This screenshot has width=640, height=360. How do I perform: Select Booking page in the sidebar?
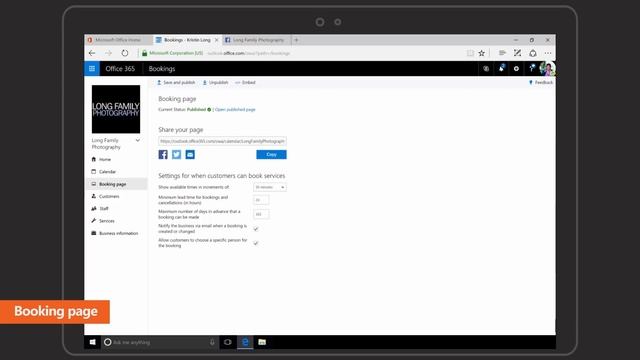[117, 184]
